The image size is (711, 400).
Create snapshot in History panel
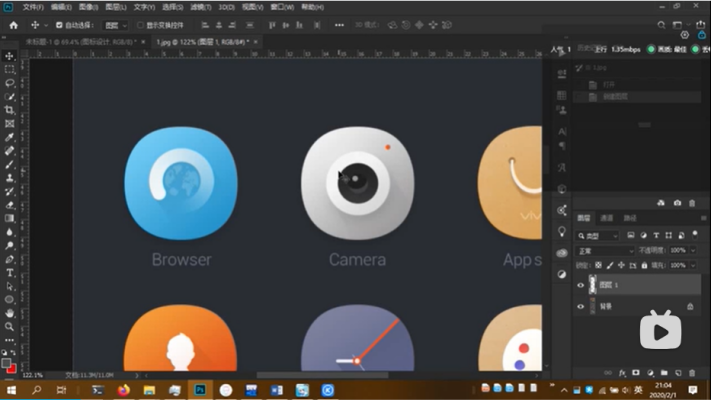[x=677, y=203]
